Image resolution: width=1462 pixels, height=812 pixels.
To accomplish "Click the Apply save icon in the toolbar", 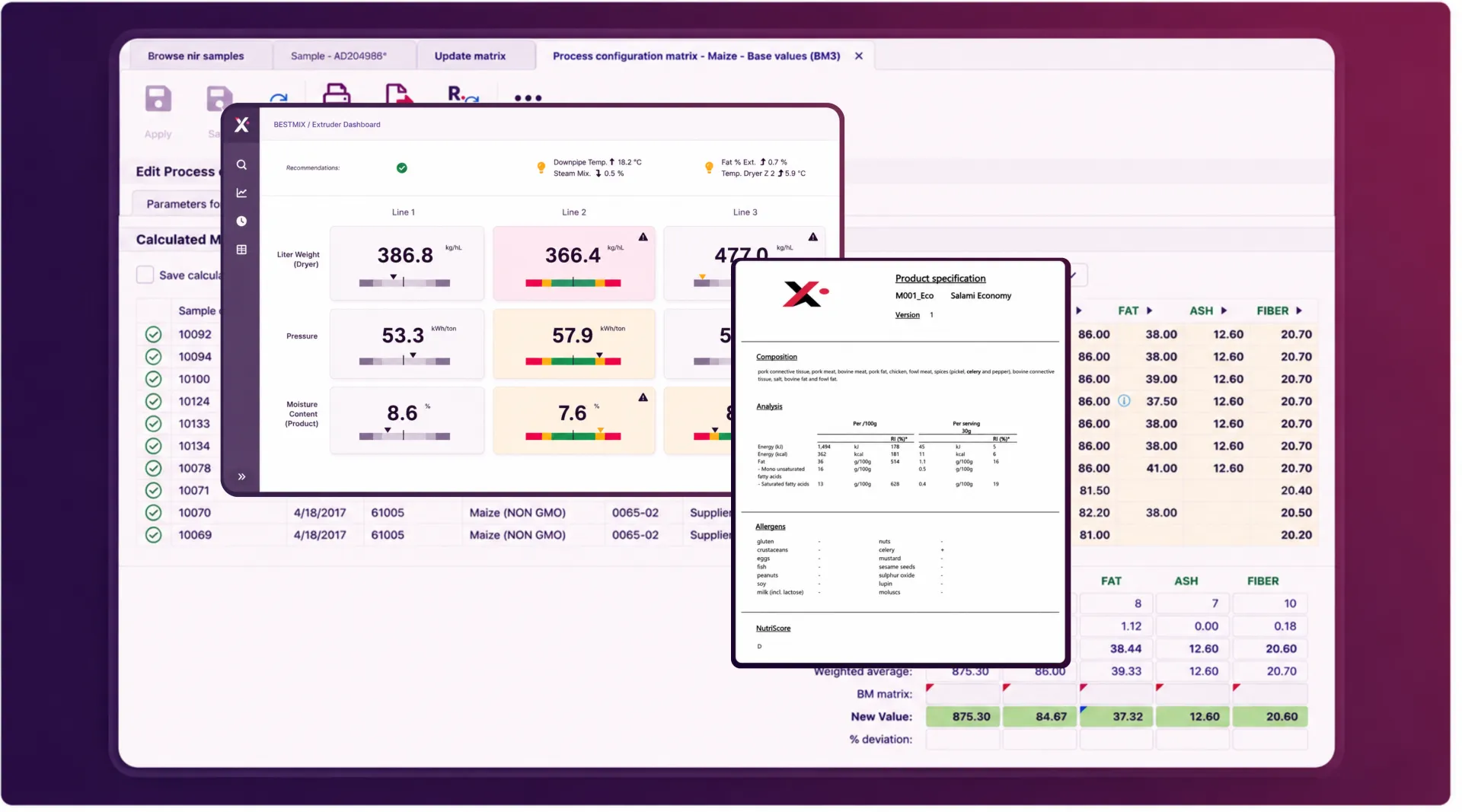I will tap(158, 99).
